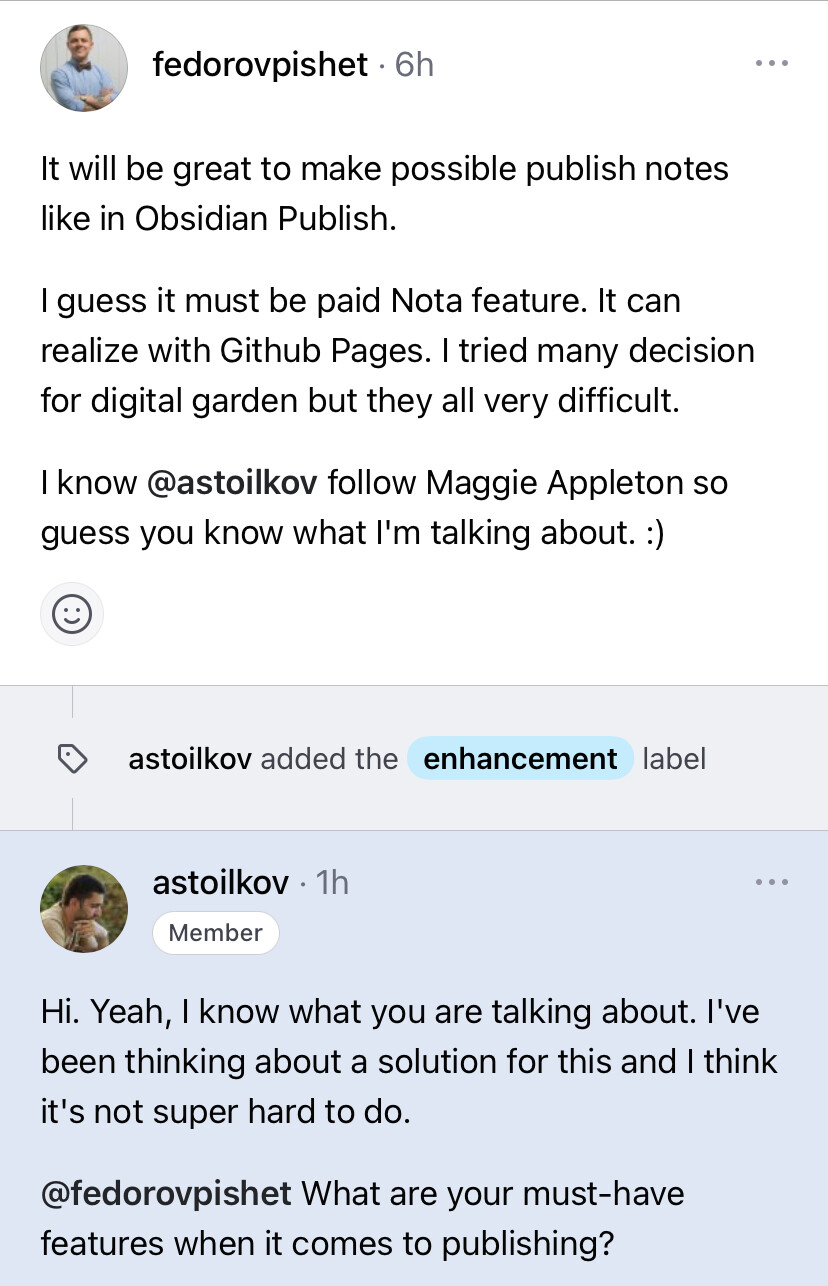Tap the fedorovpishet username in comment header
Viewport: 828px width, 1286px height.
click(260, 65)
